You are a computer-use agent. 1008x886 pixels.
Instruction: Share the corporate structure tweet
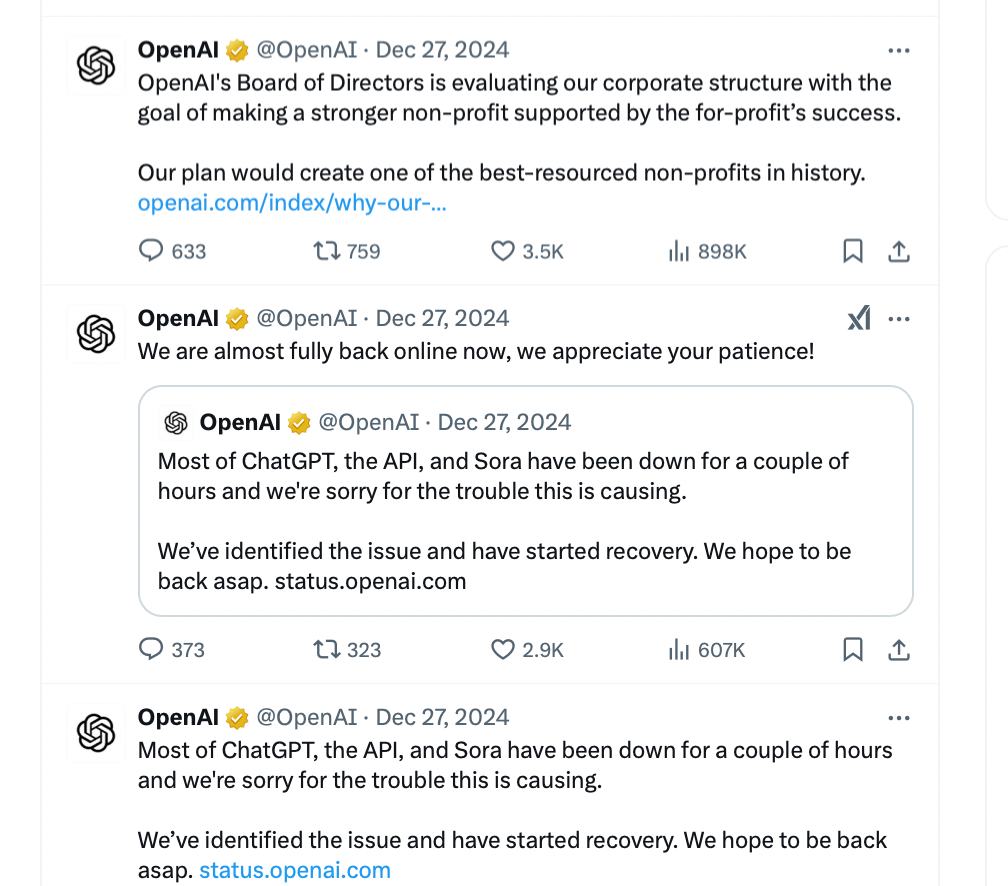899,251
